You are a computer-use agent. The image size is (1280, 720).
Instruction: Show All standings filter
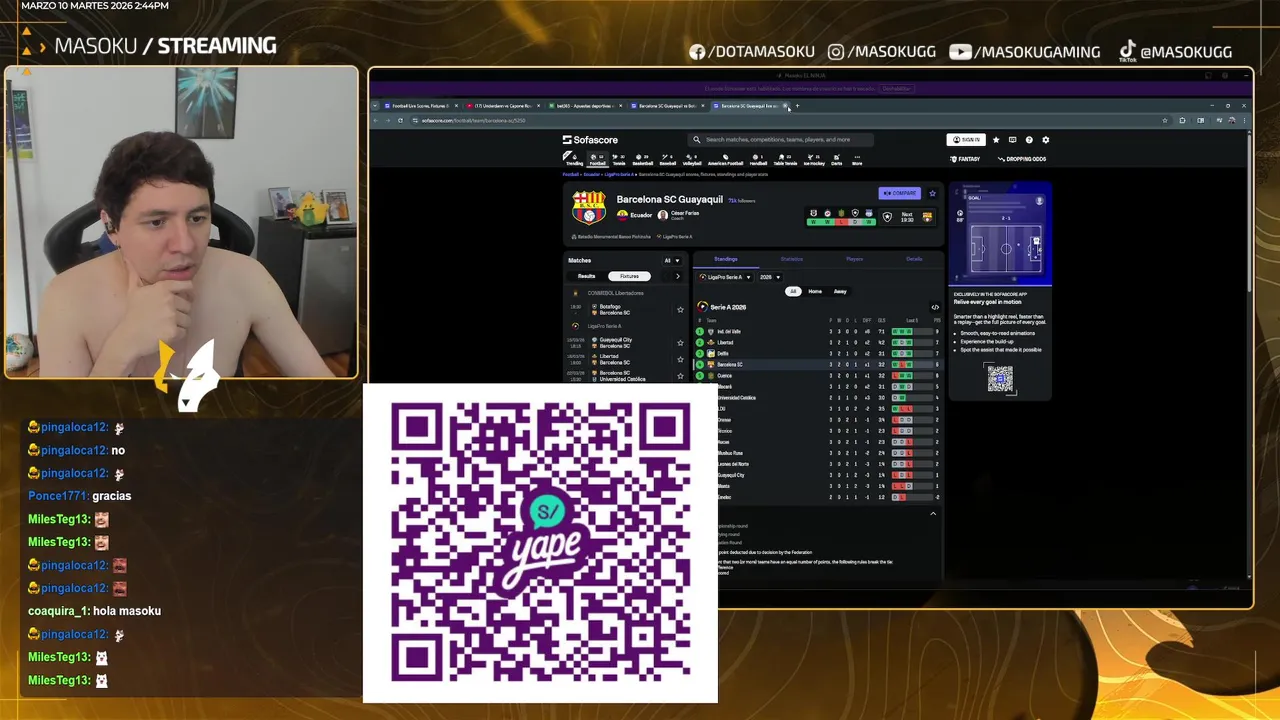(x=793, y=291)
